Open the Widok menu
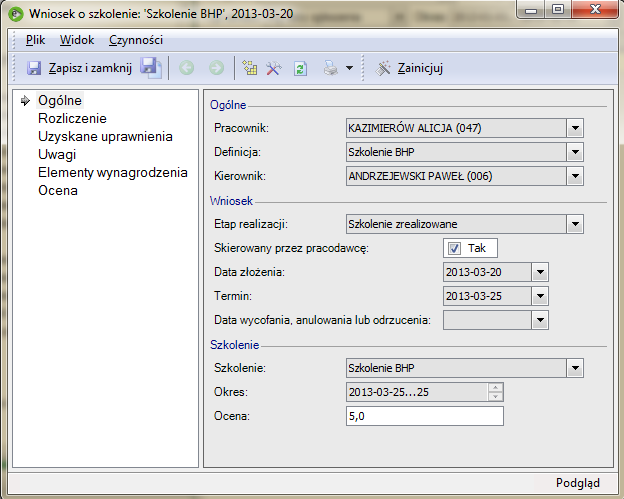 click(77, 40)
